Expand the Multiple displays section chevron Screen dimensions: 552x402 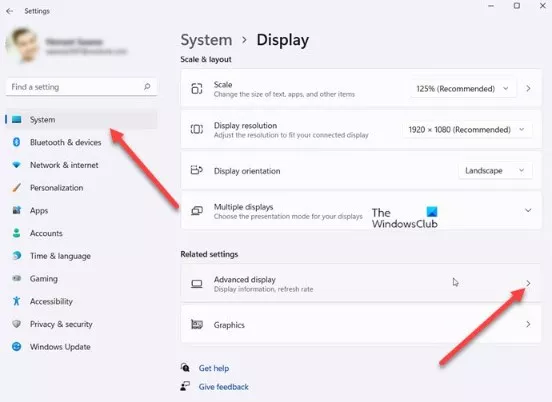click(528, 210)
